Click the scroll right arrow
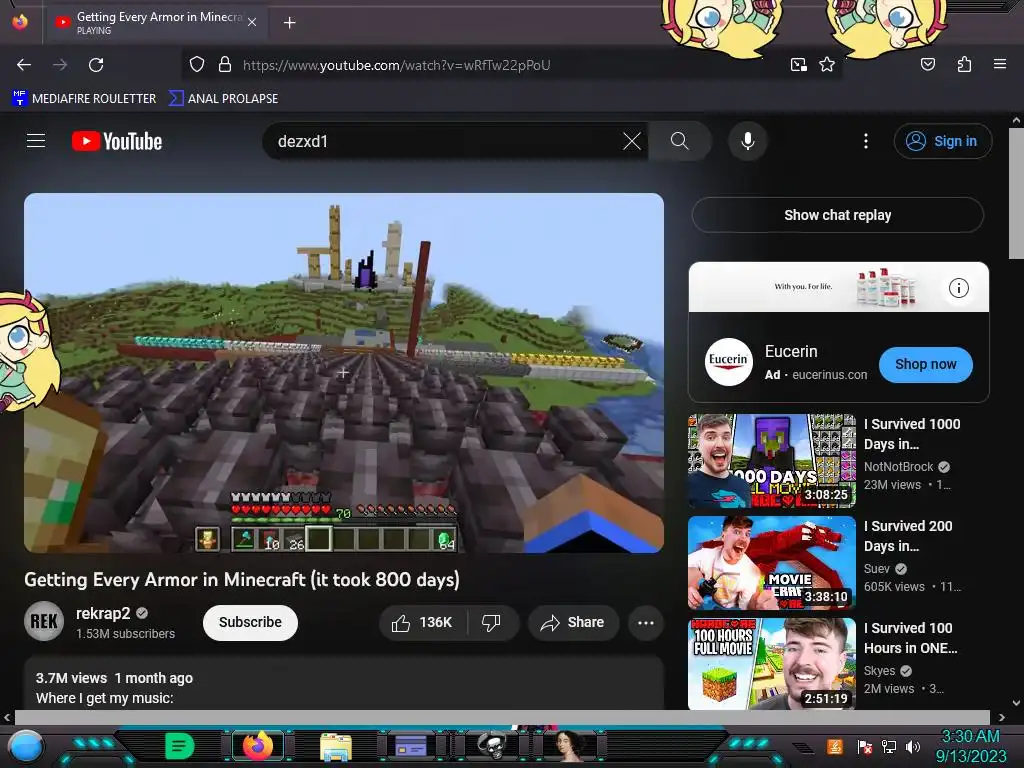The width and height of the screenshot is (1024, 768). point(1001,717)
